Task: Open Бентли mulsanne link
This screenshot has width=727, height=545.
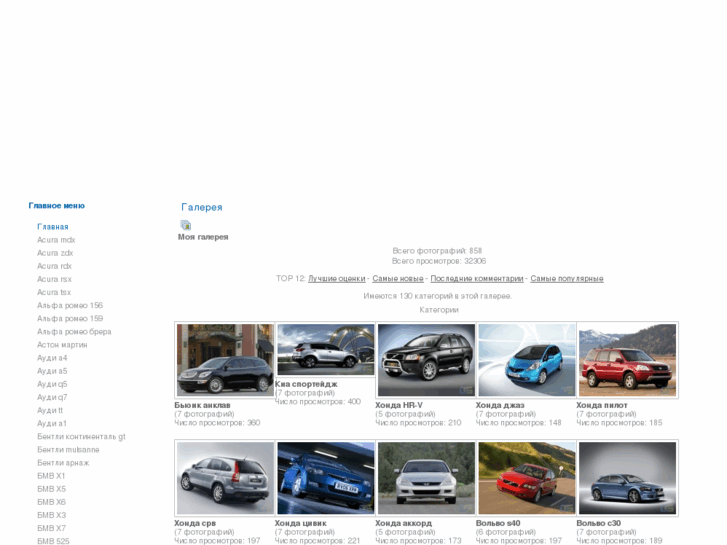Action: click(68, 449)
